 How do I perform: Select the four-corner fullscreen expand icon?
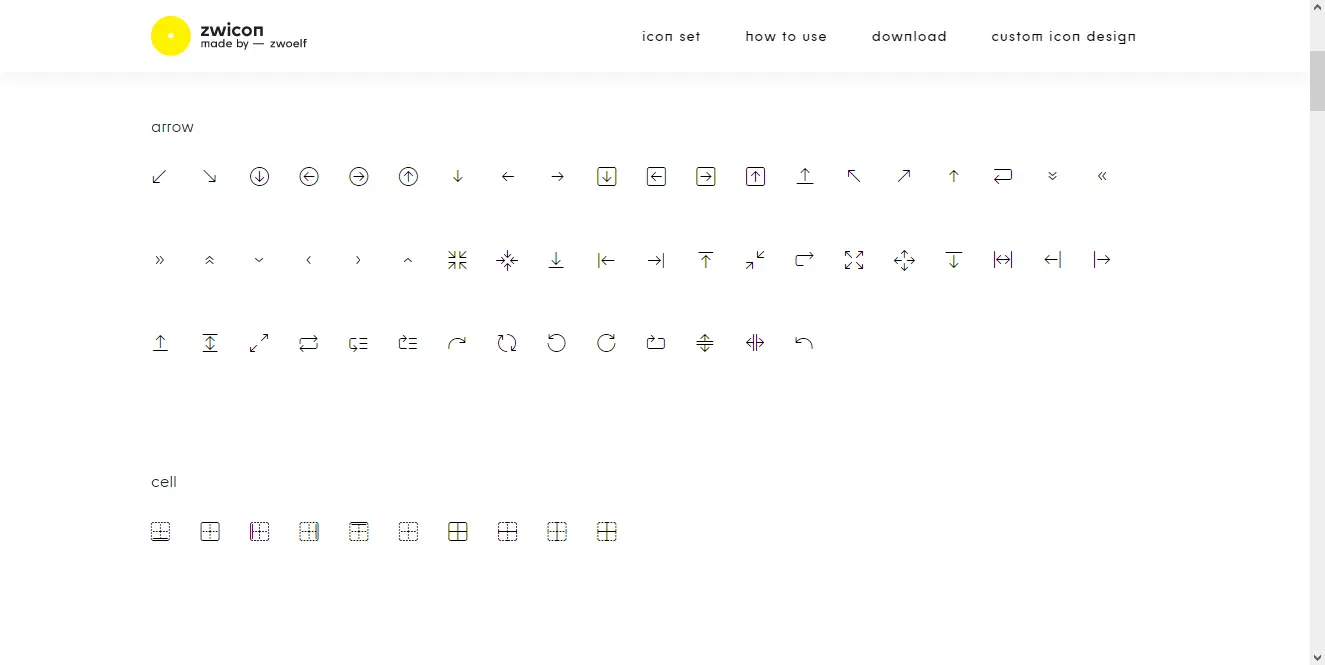854,260
